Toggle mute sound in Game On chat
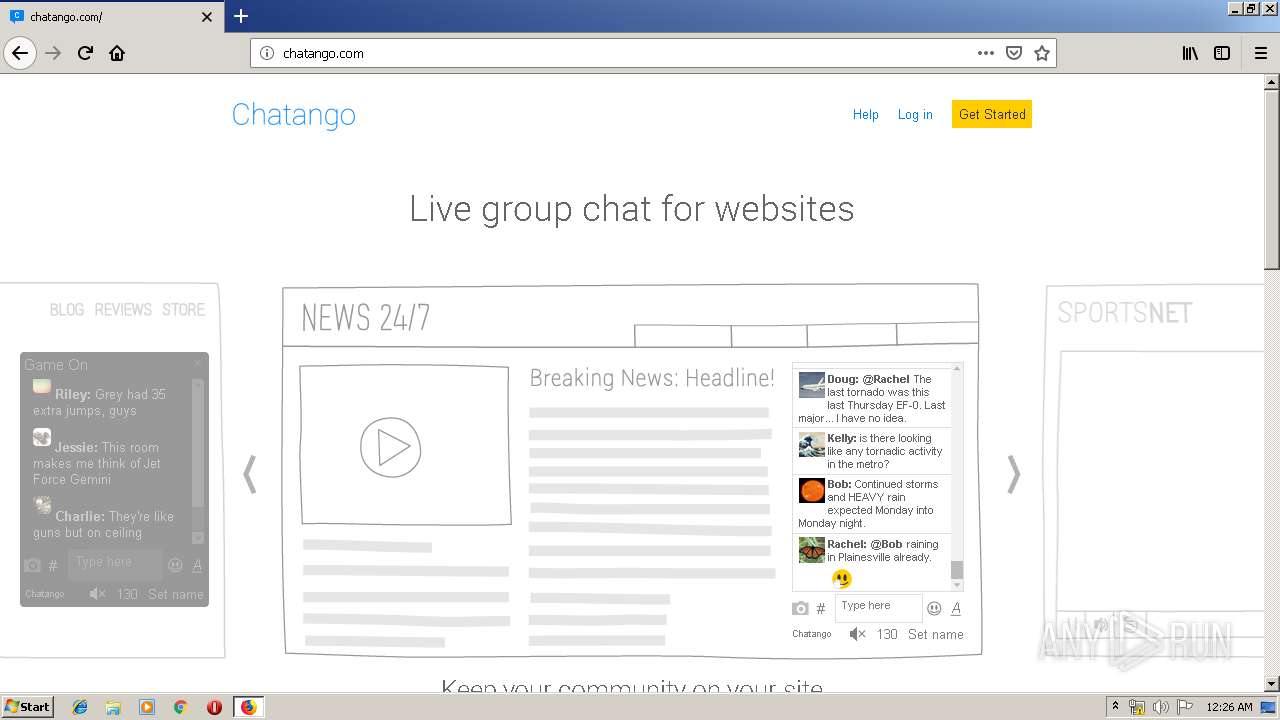This screenshot has width=1280, height=720. click(x=97, y=594)
